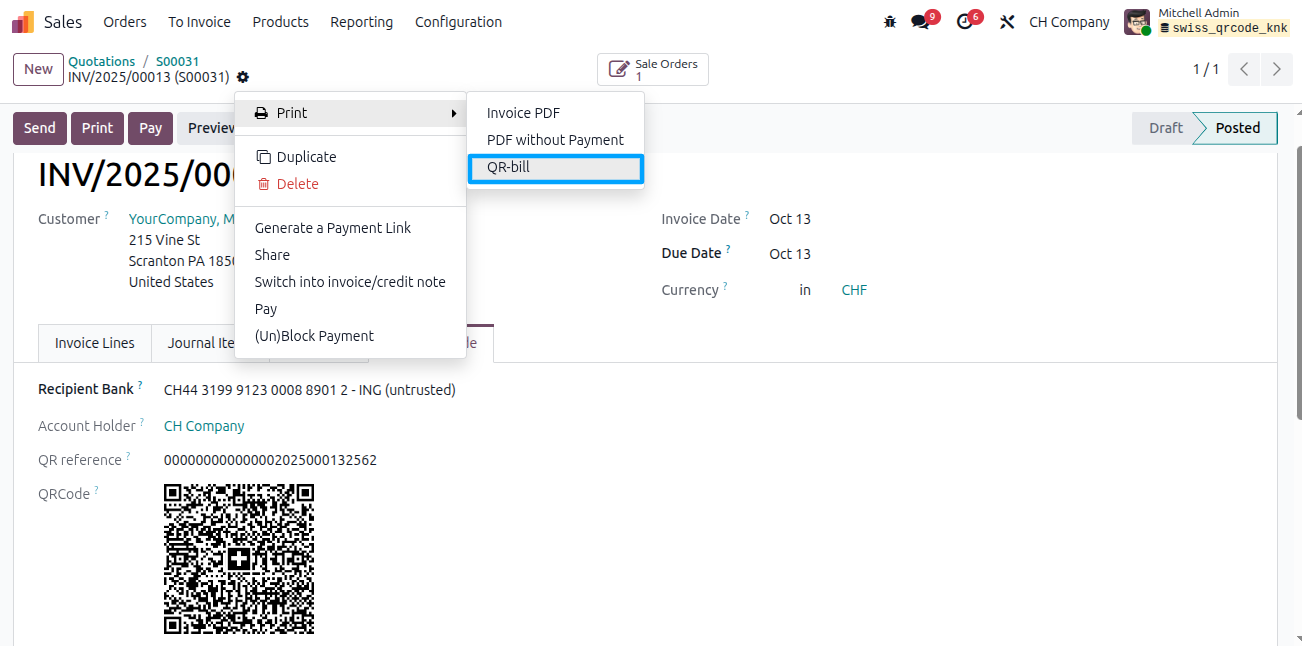Viewport: 1302px width, 646px height.
Task: Select QR-bill print option
Action: pyautogui.click(x=555, y=167)
